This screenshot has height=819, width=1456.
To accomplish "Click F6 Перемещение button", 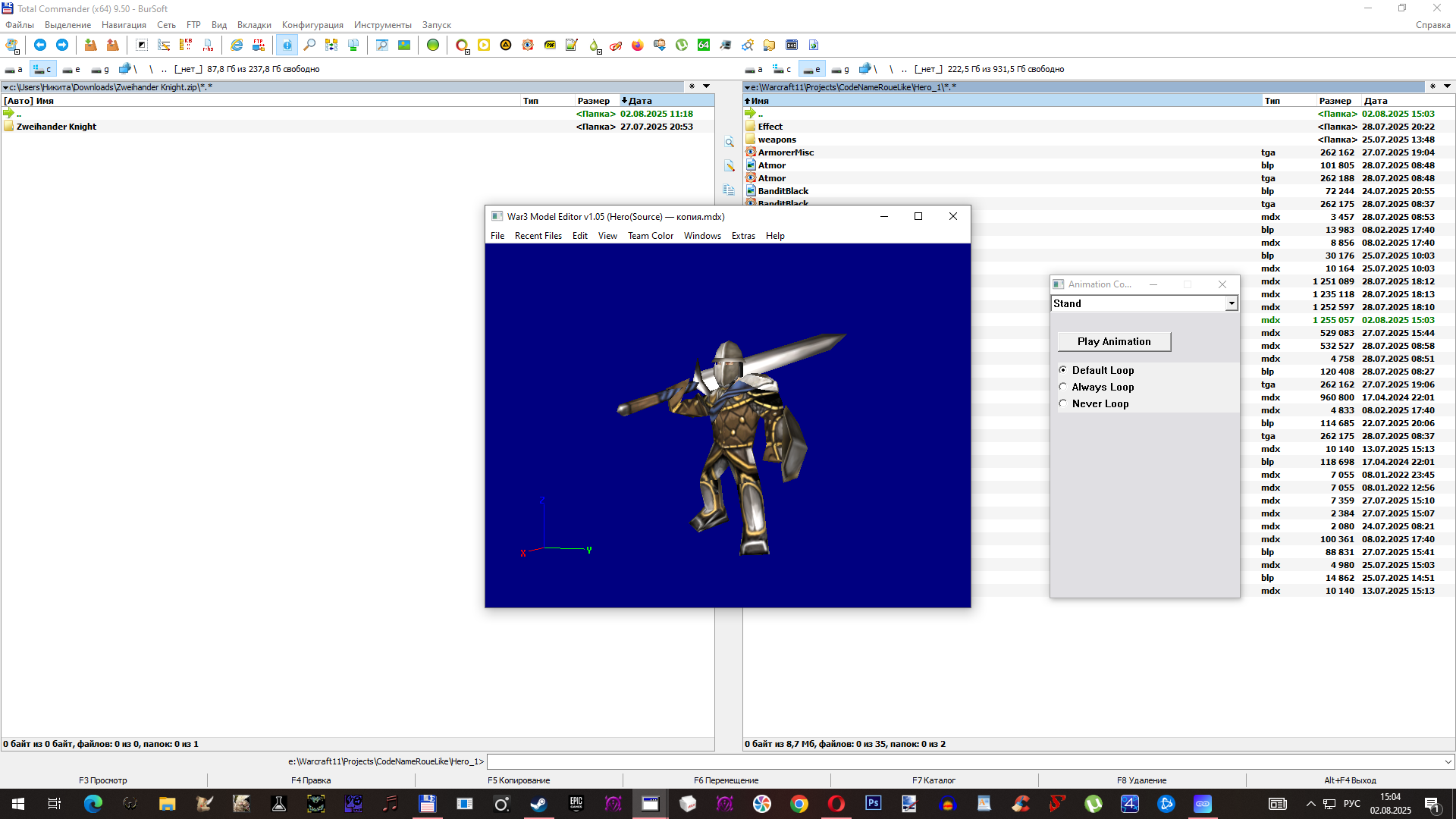I will [726, 780].
